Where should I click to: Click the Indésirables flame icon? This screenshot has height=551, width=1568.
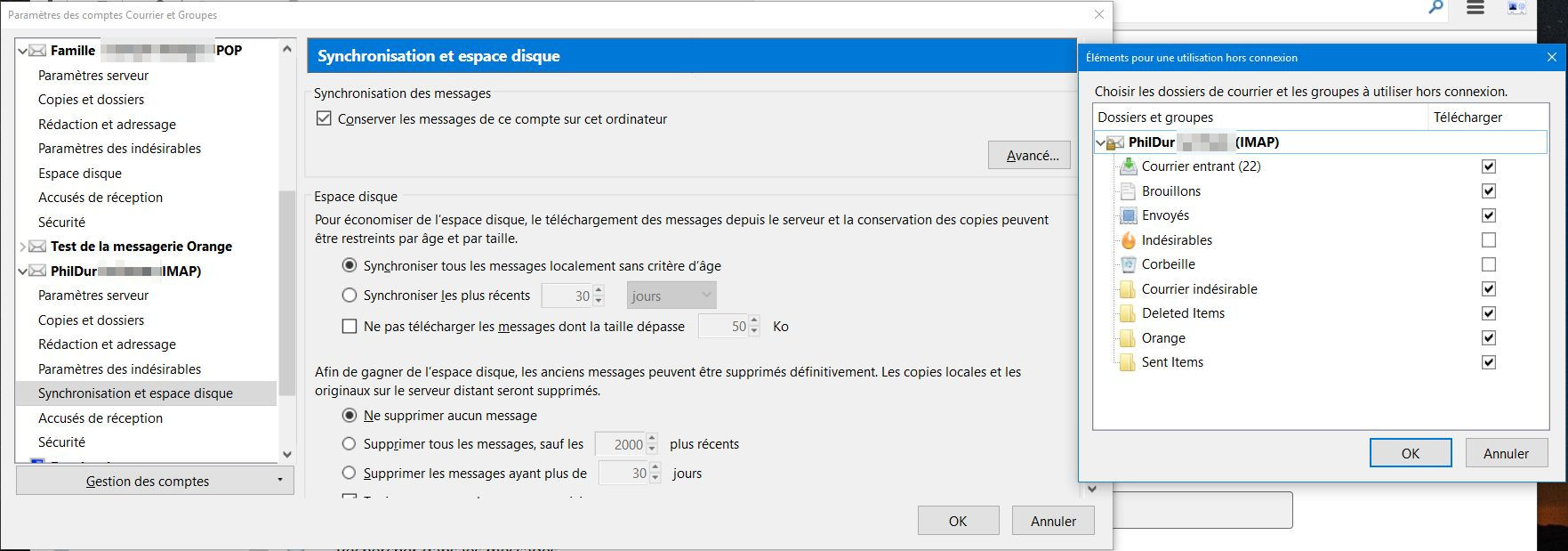coord(1128,240)
